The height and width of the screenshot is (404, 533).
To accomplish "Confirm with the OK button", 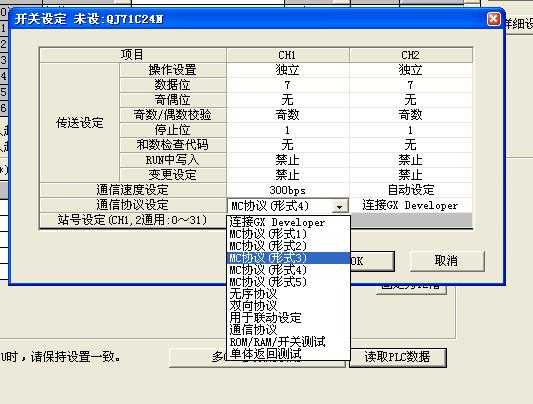I will pyautogui.click(x=372, y=261).
